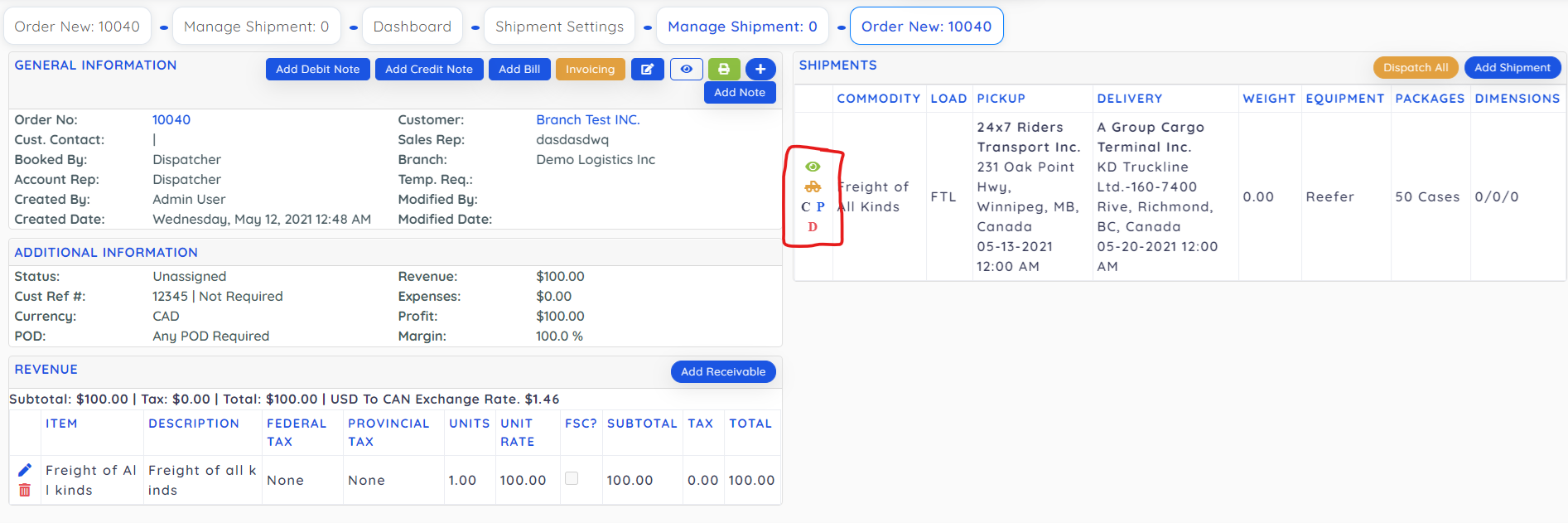1568x523 pixels.
Task: Click the Add Debit Note button
Action: pyautogui.click(x=317, y=70)
